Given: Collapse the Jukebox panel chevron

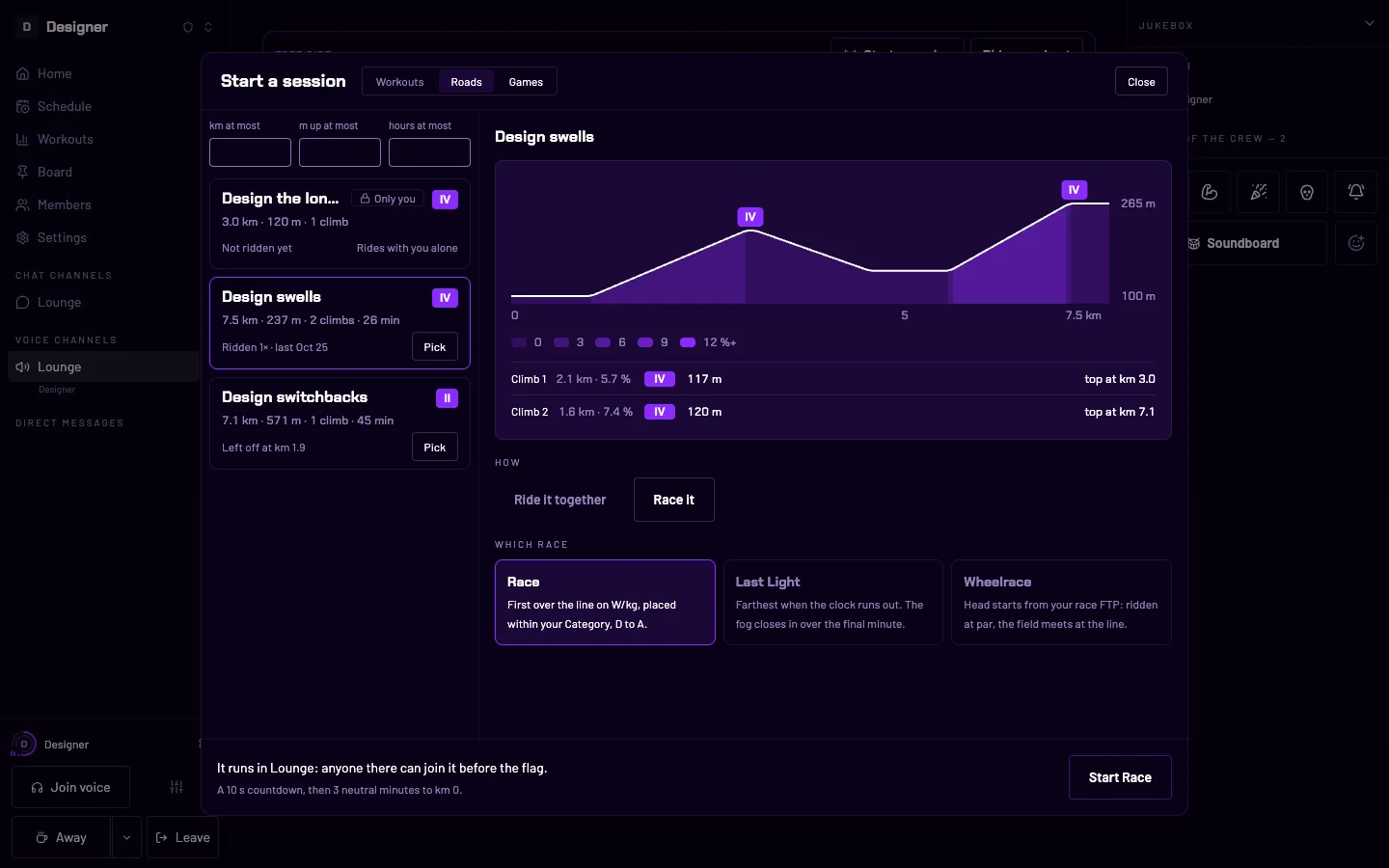Looking at the screenshot, I should pyautogui.click(x=1370, y=23).
